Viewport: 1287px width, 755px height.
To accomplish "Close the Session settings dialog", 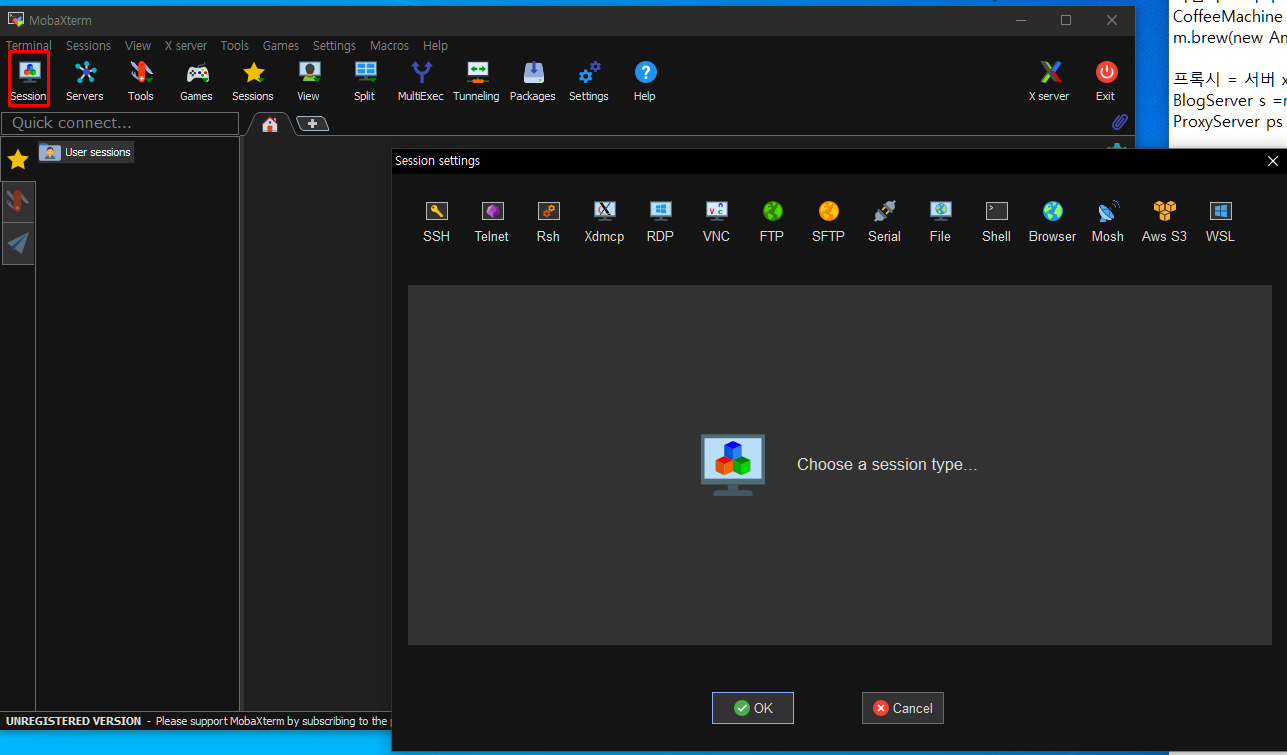I will (1272, 161).
